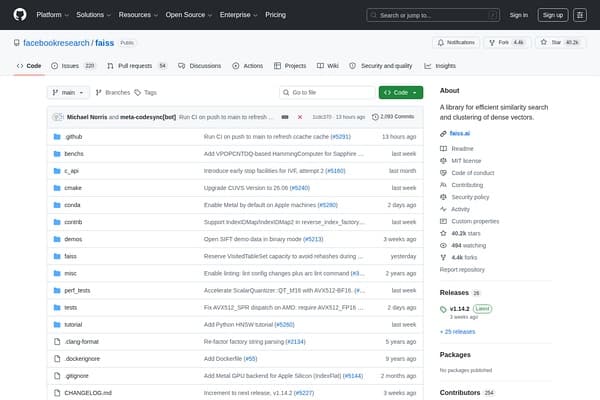Image resolution: width=600 pixels, height=400 pixels.
Task: Fork the repository with Fork button
Action: coord(506,42)
